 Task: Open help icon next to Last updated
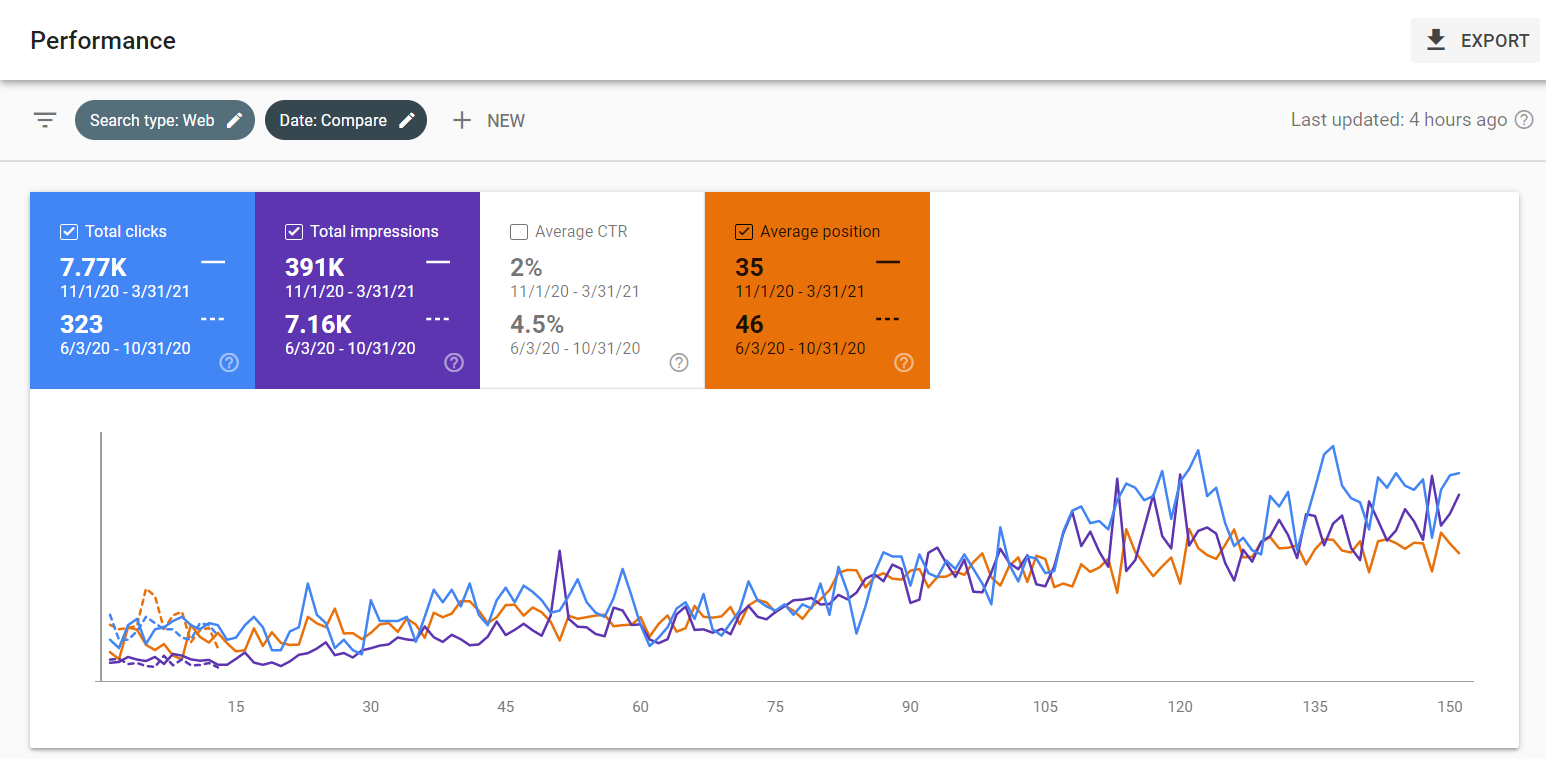[x=1523, y=120]
